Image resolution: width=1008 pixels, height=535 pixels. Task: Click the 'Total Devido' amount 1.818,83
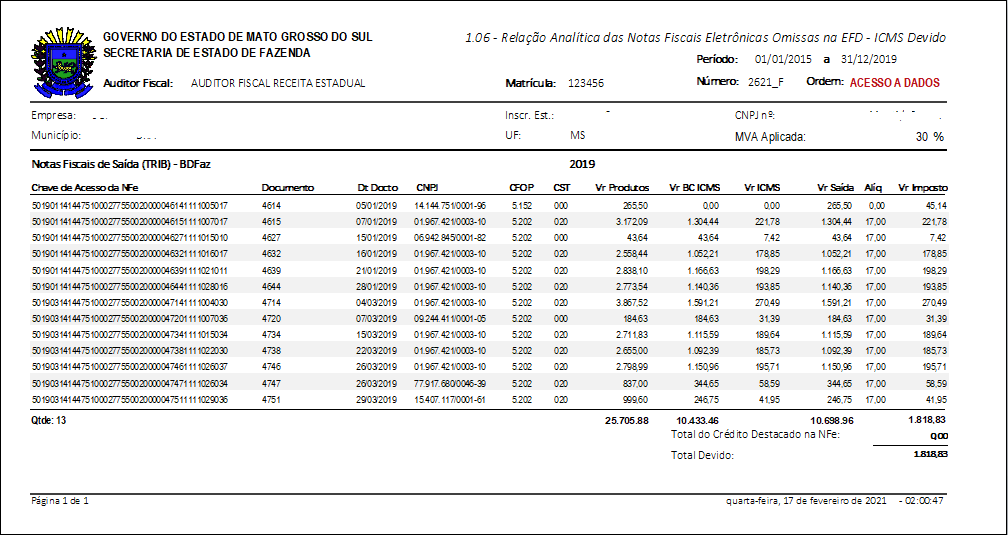click(x=930, y=455)
